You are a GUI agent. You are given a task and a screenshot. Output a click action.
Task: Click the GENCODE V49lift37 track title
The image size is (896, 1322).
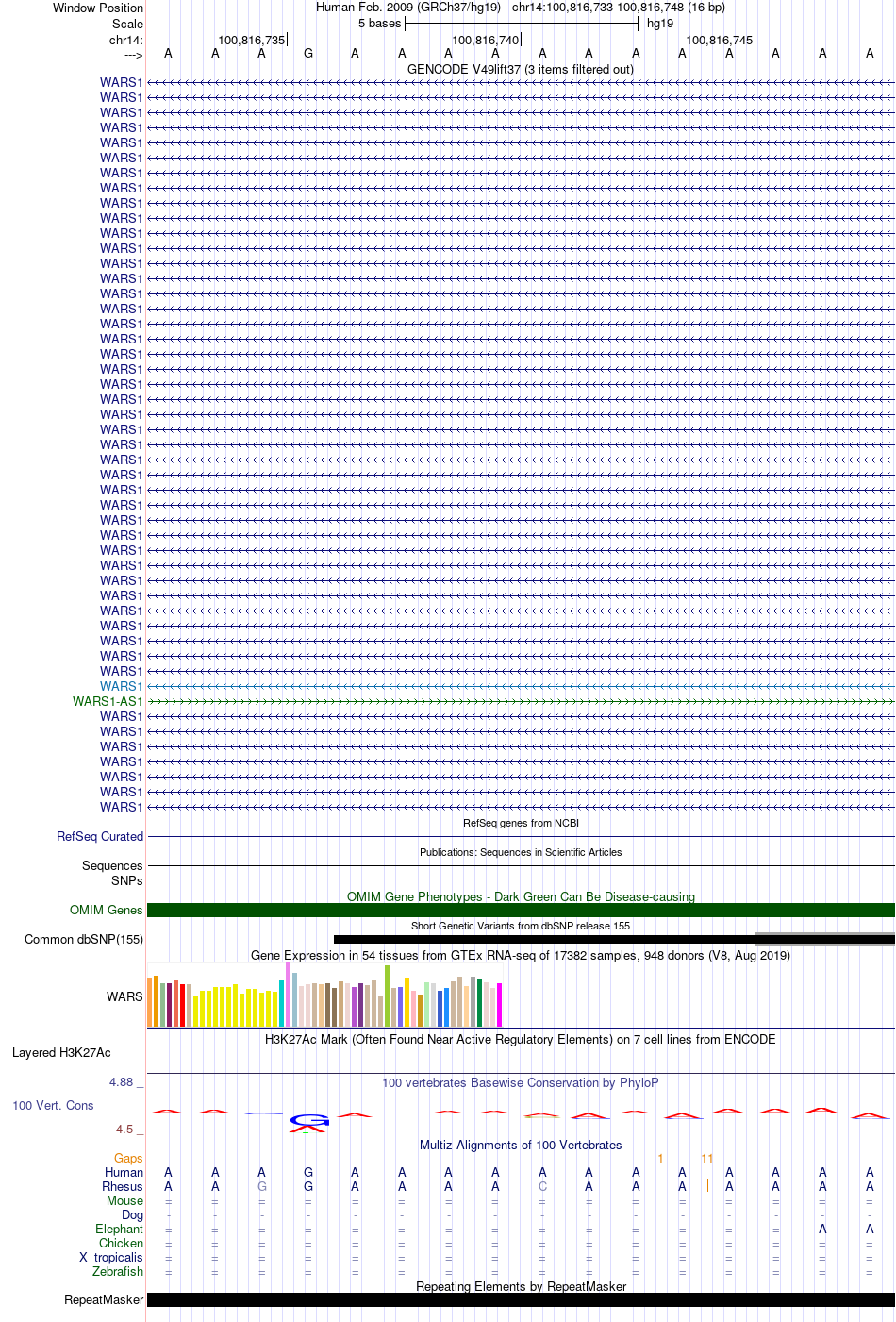point(521,69)
